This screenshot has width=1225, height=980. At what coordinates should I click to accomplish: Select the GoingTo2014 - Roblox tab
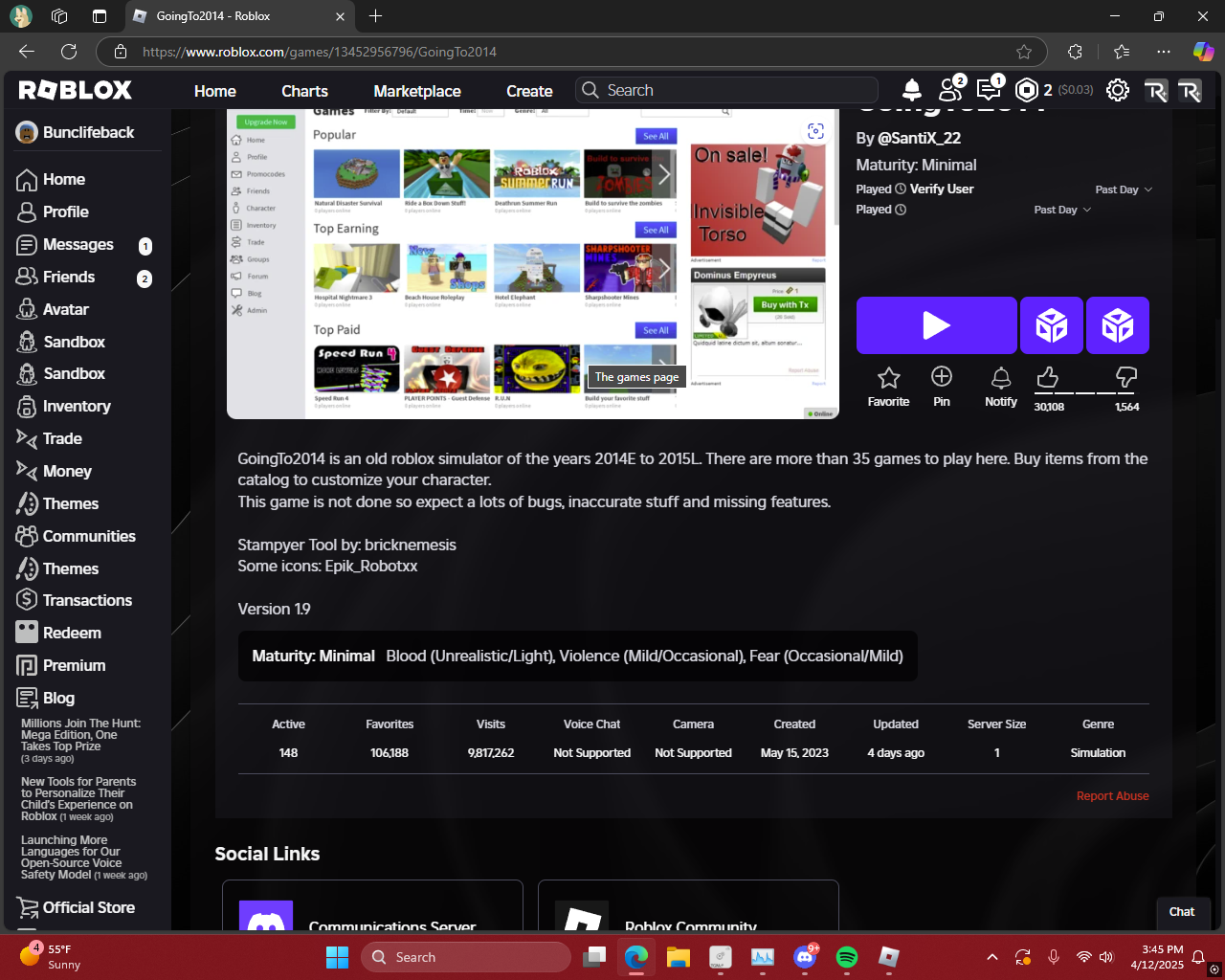pos(239,16)
